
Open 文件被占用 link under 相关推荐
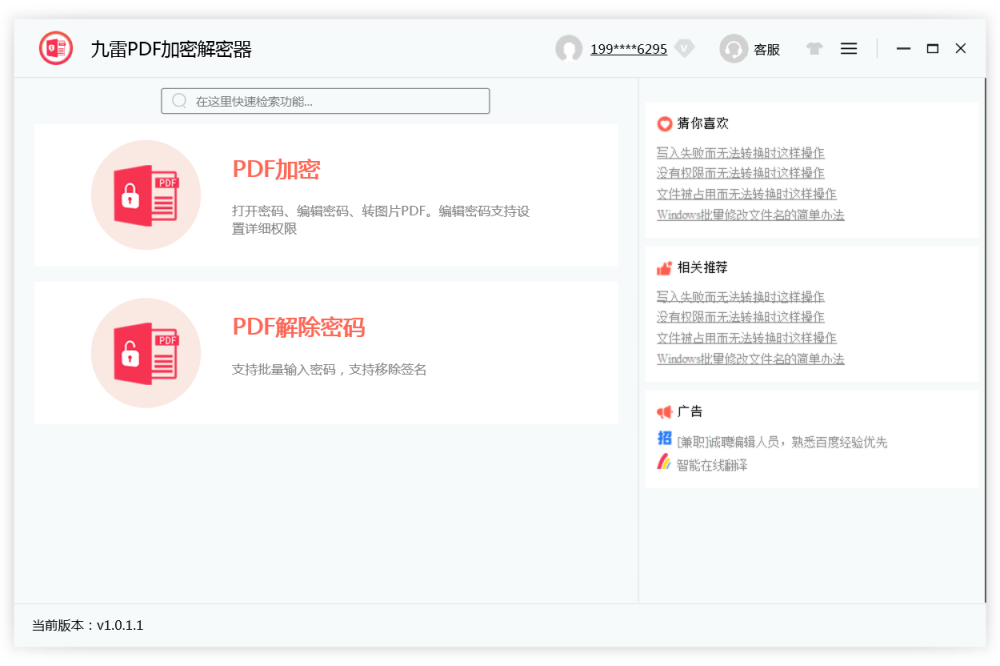click(x=746, y=338)
